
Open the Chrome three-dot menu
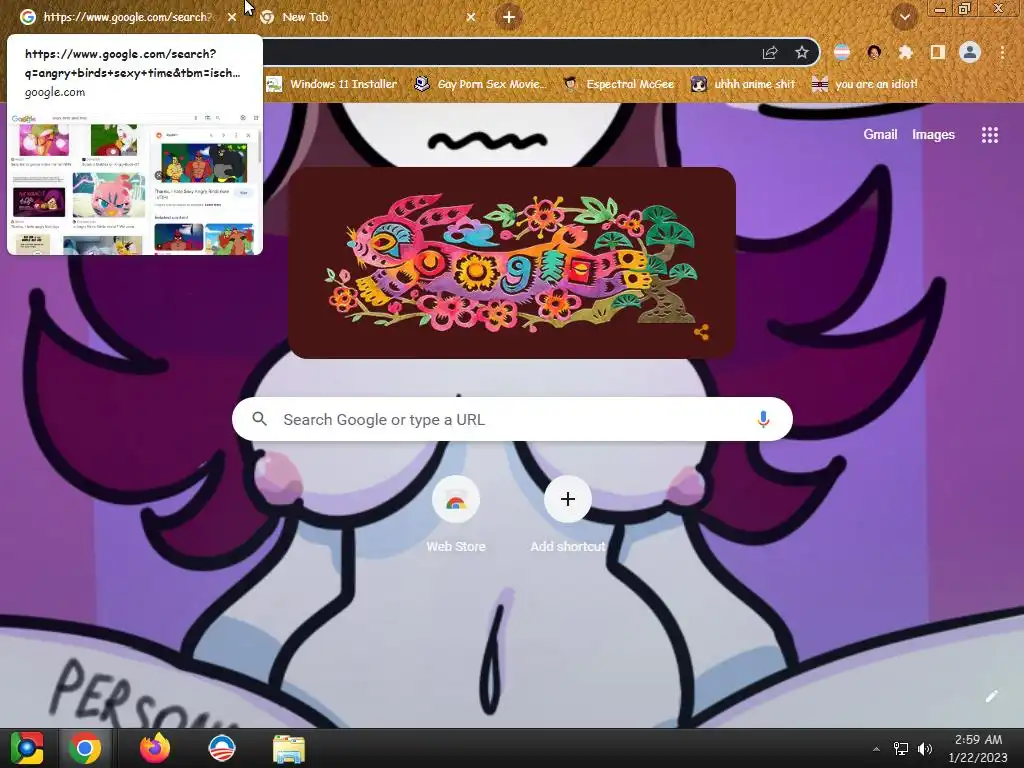coord(1002,52)
